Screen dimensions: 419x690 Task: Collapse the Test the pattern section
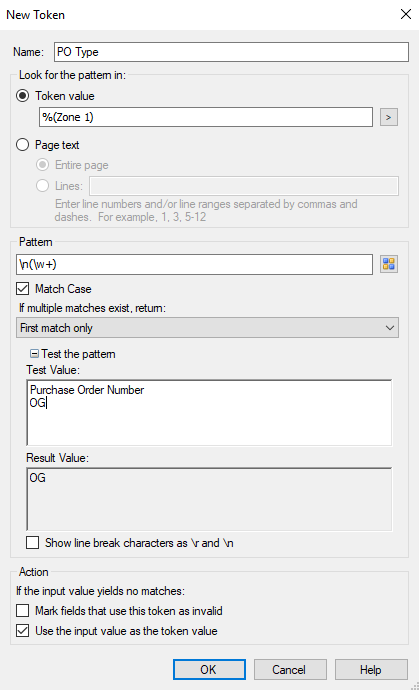[34, 354]
